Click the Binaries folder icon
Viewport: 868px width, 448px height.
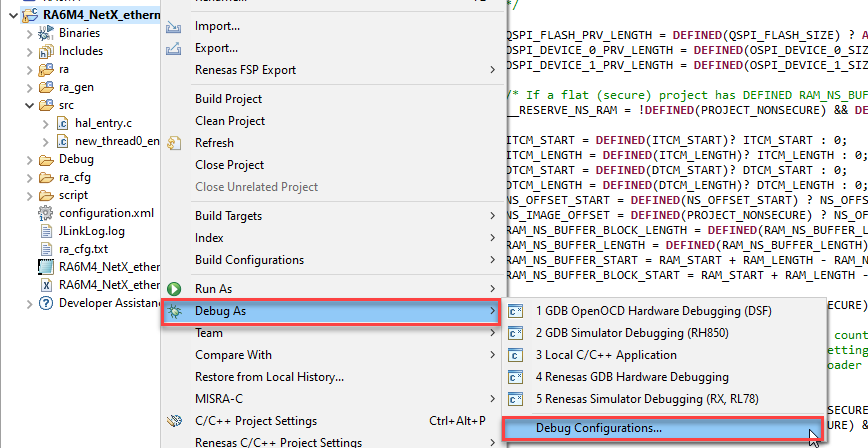click(x=46, y=33)
